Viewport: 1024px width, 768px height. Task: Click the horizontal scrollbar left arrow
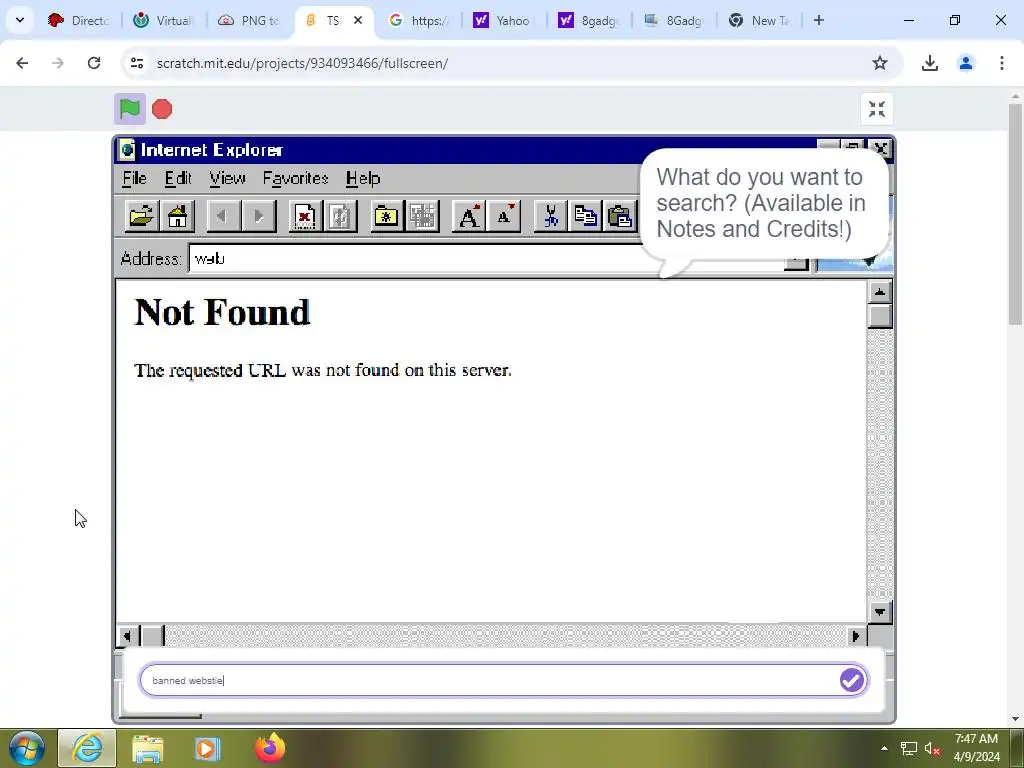[127, 636]
